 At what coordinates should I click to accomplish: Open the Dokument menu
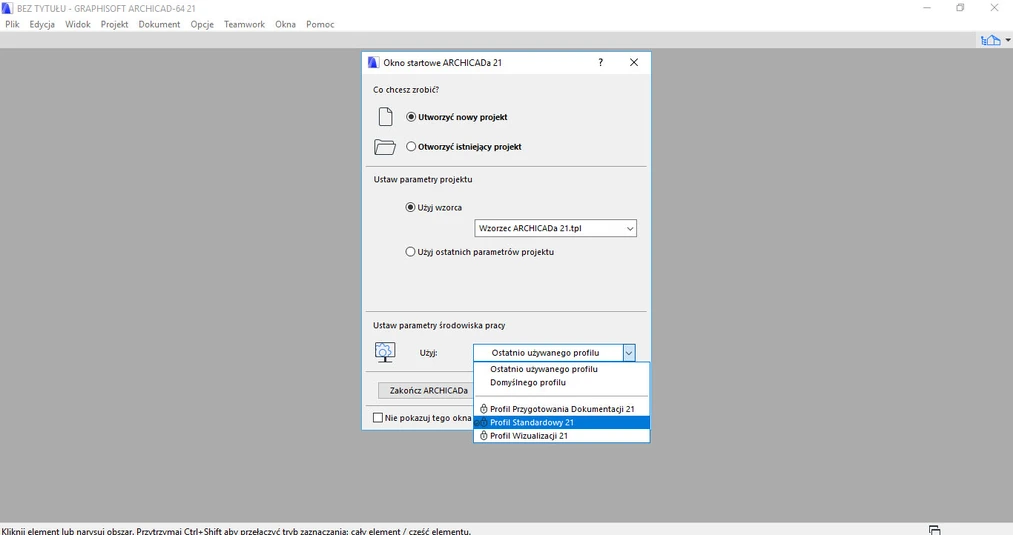pyautogui.click(x=159, y=25)
